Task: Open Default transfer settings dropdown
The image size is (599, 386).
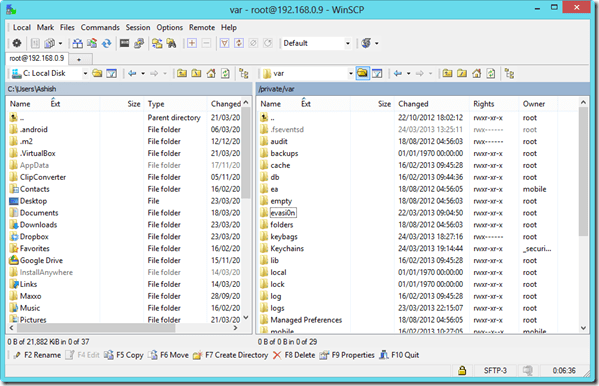Action: coord(348,43)
